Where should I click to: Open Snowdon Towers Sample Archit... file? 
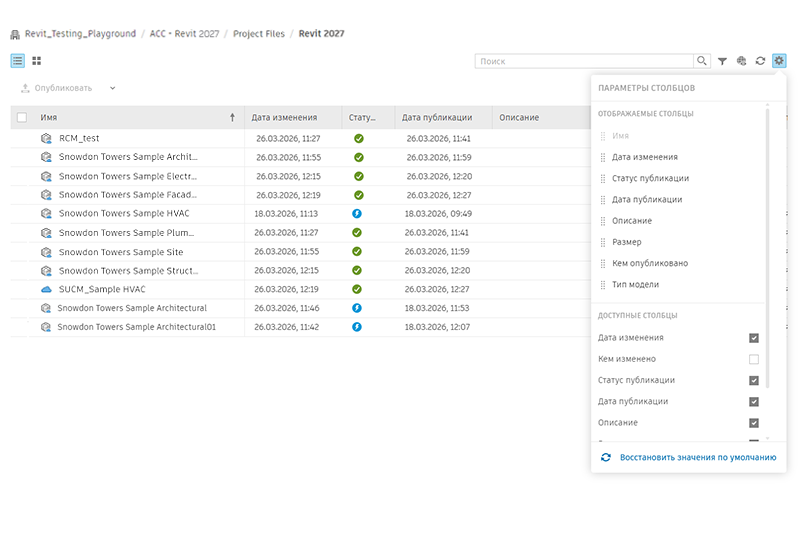click(x=128, y=157)
